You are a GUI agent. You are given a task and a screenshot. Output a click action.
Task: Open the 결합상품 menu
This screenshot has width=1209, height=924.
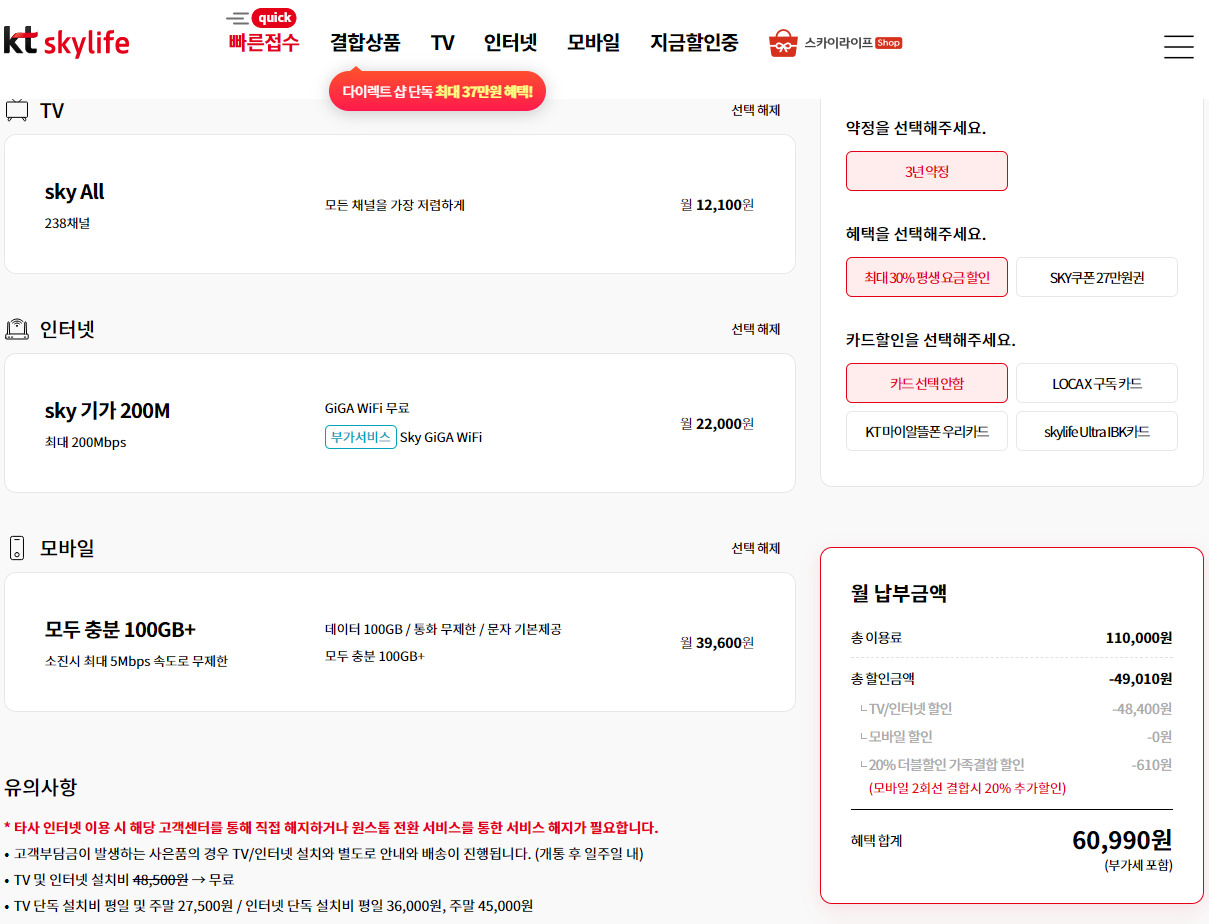pyautogui.click(x=365, y=43)
